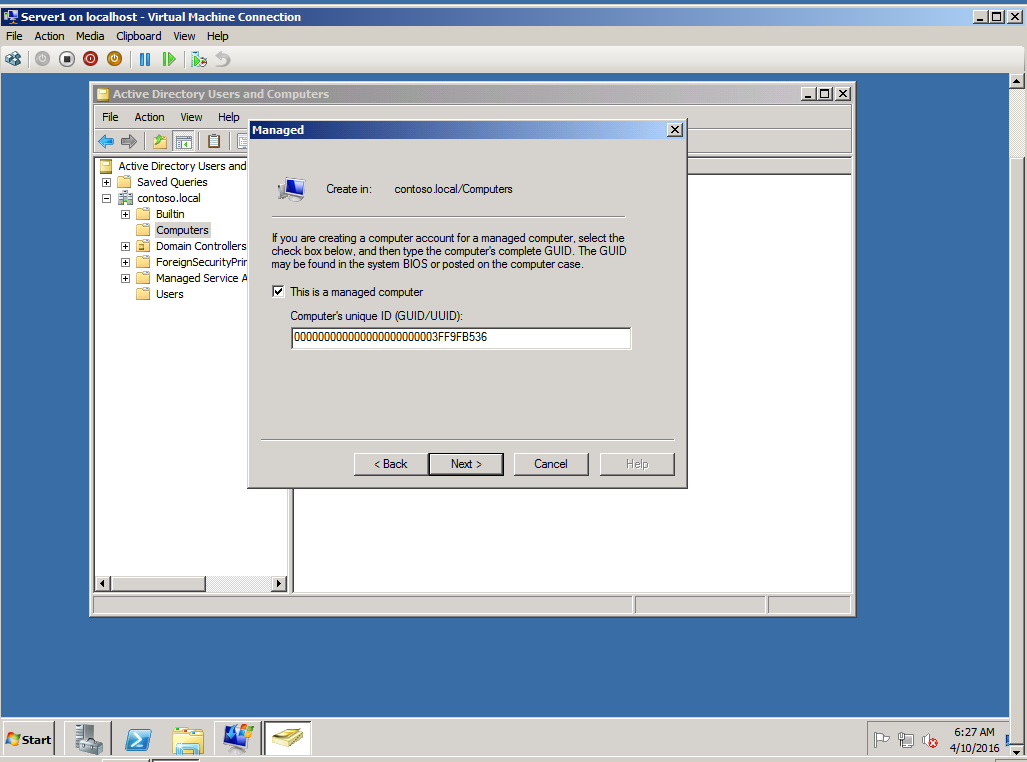Open the Clipboard menu
Screen dimensions: 1027x762
click(139, 36)
